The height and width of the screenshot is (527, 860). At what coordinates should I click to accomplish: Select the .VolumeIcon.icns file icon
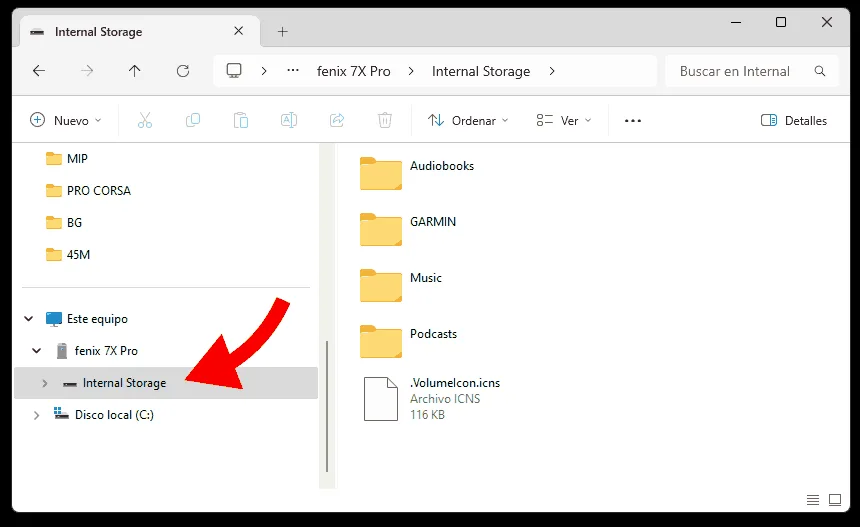click(381, 399)
